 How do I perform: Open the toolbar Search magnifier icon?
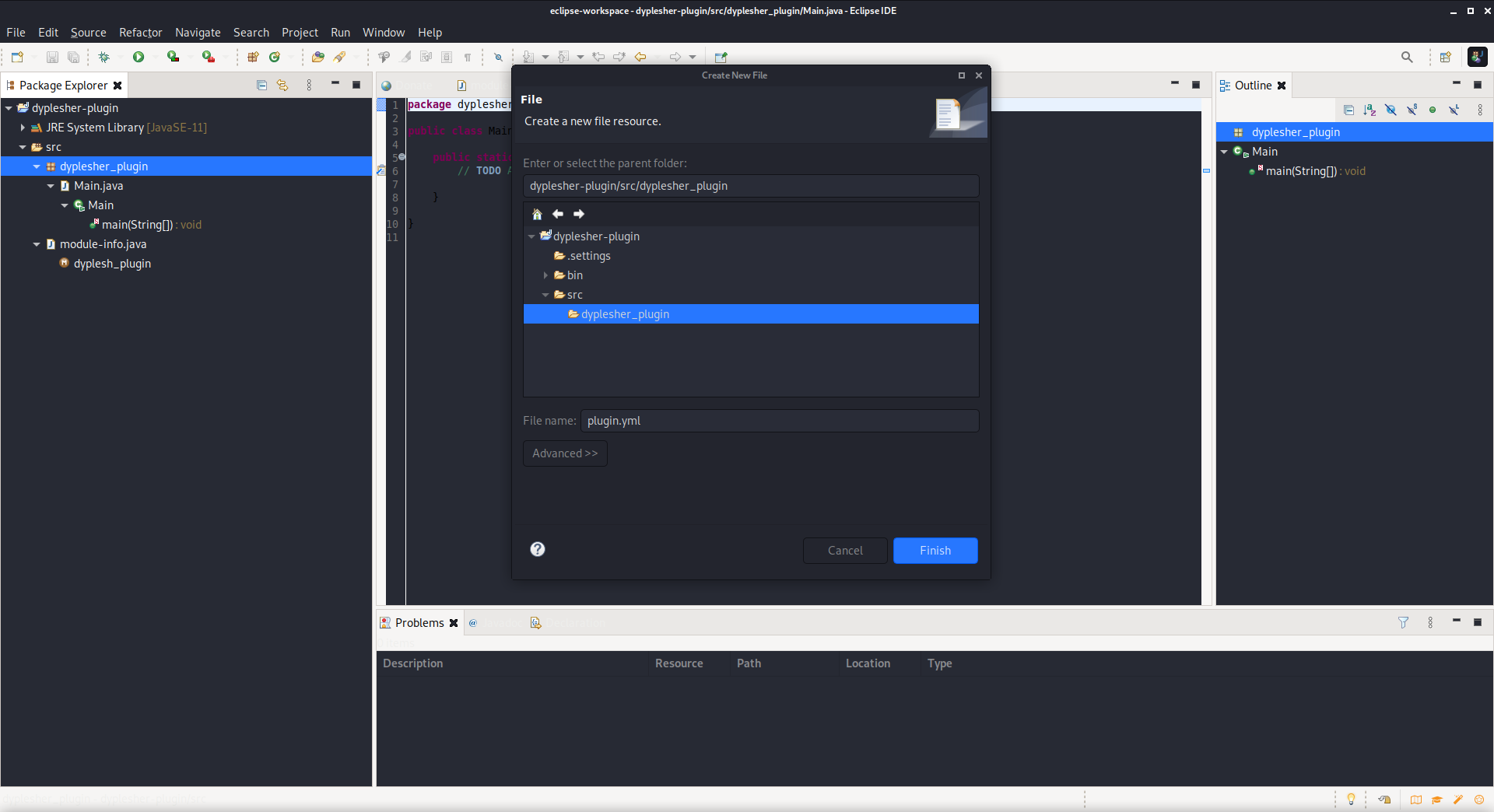click(x=1407, y=57)
